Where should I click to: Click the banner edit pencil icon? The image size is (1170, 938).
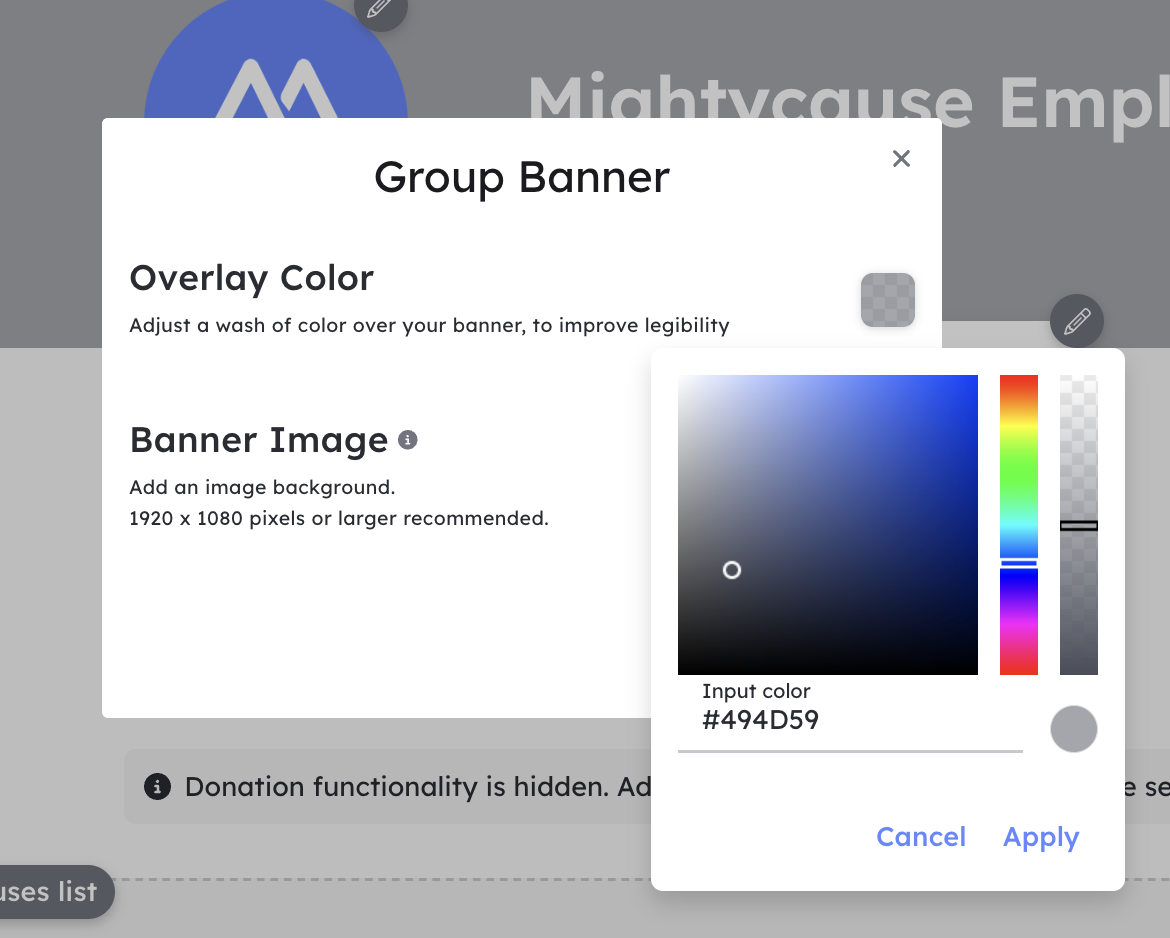(1076, 321)
